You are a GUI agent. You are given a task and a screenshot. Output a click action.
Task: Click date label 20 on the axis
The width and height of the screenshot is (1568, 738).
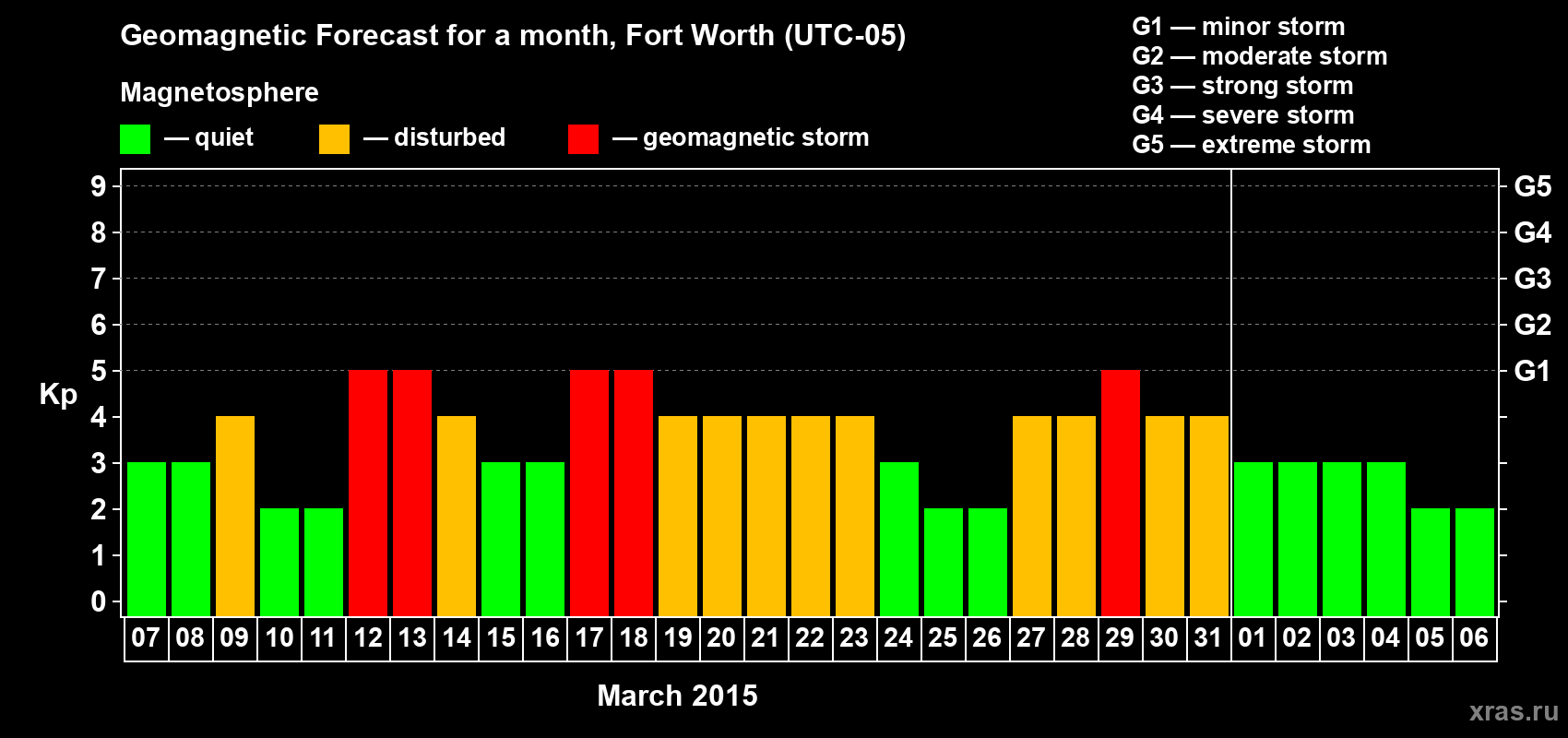pyautogui.click(x=721, y=637)
